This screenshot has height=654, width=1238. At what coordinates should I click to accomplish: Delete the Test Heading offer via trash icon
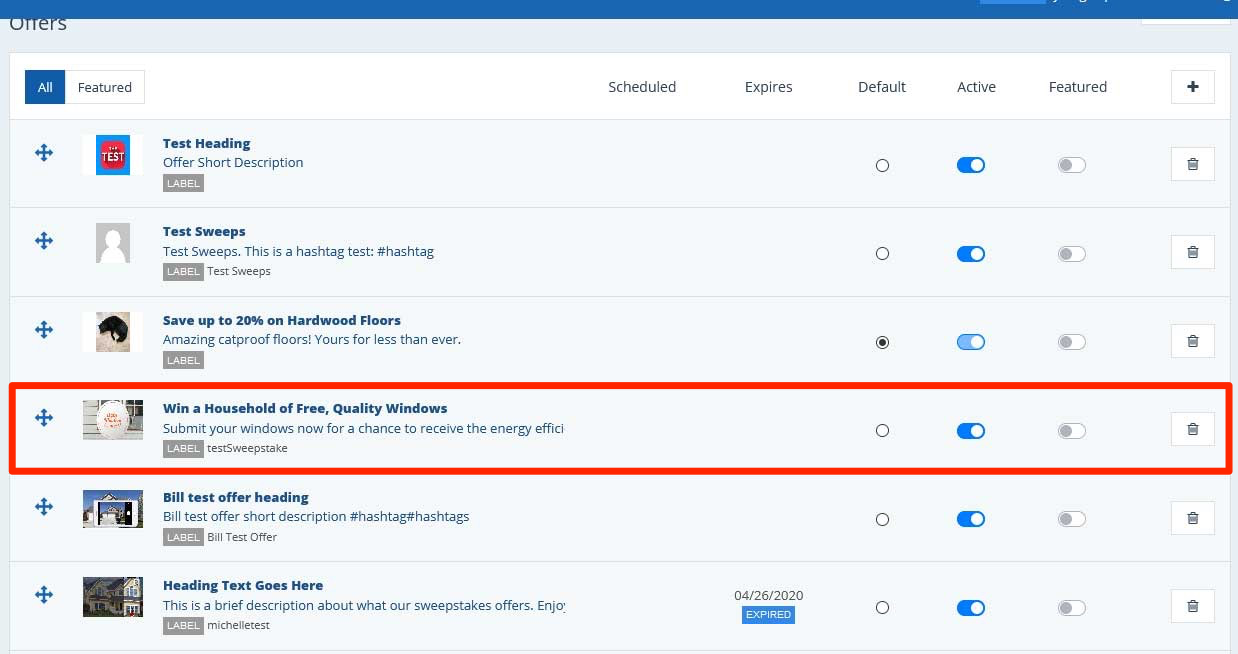click(1192, 164)
